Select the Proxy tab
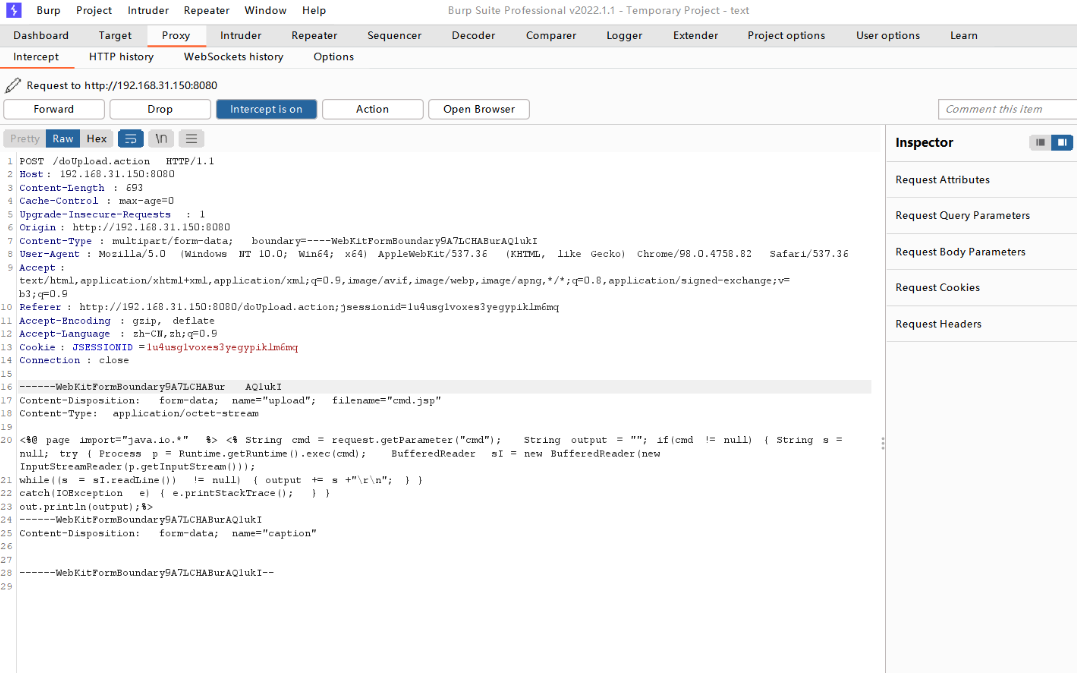 pyautogui.click(x=176, y=36)
